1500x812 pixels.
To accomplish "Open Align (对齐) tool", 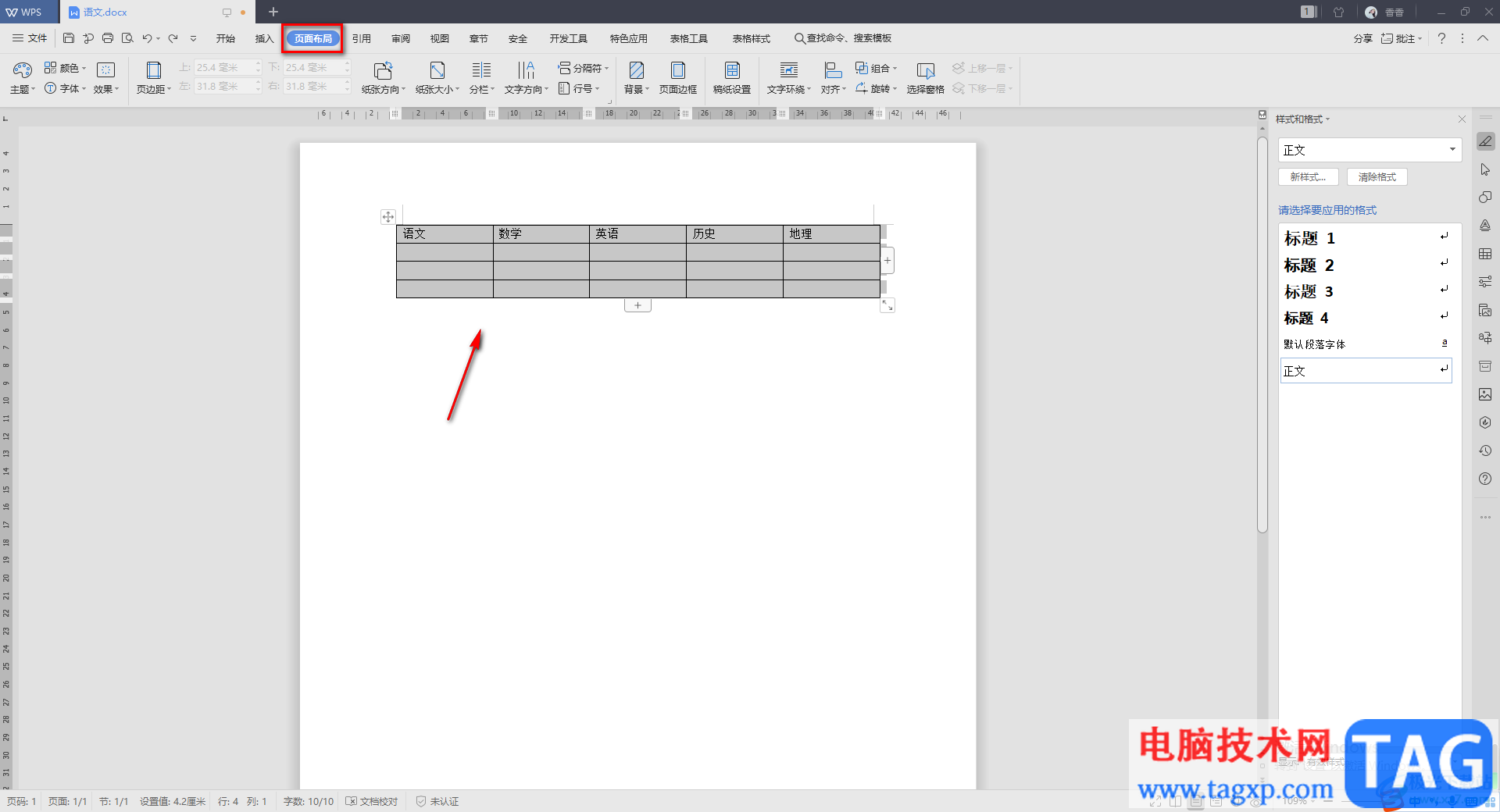I will tap(834, 77).
